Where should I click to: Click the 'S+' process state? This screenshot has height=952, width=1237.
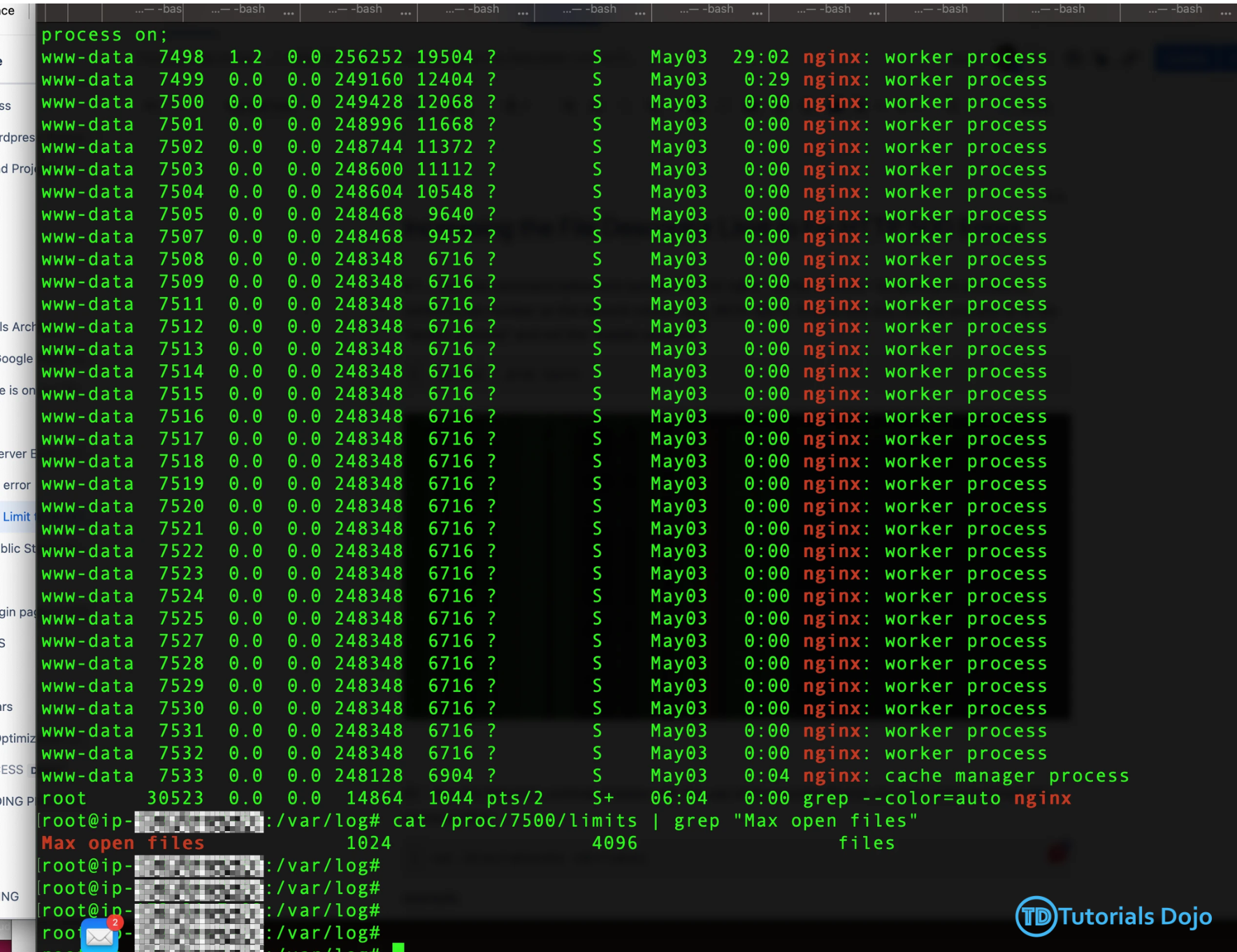pos(603,798)
